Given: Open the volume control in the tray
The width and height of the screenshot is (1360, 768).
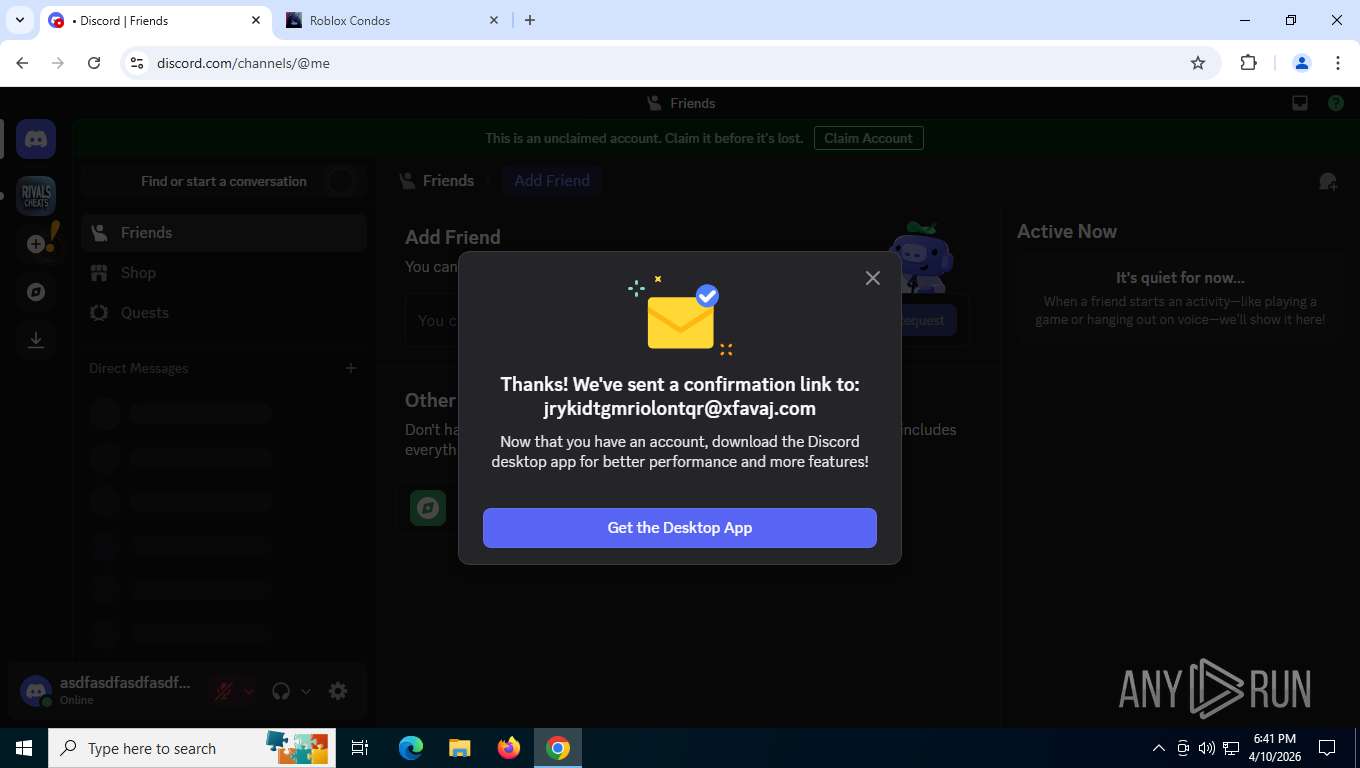Looking at the screenshot, I should 1207,748.
